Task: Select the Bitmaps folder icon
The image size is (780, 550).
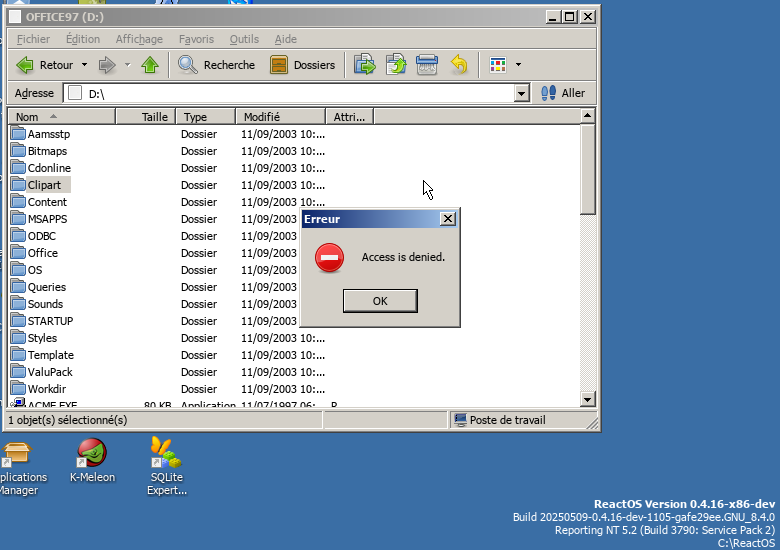Action: tap(18, 150)
